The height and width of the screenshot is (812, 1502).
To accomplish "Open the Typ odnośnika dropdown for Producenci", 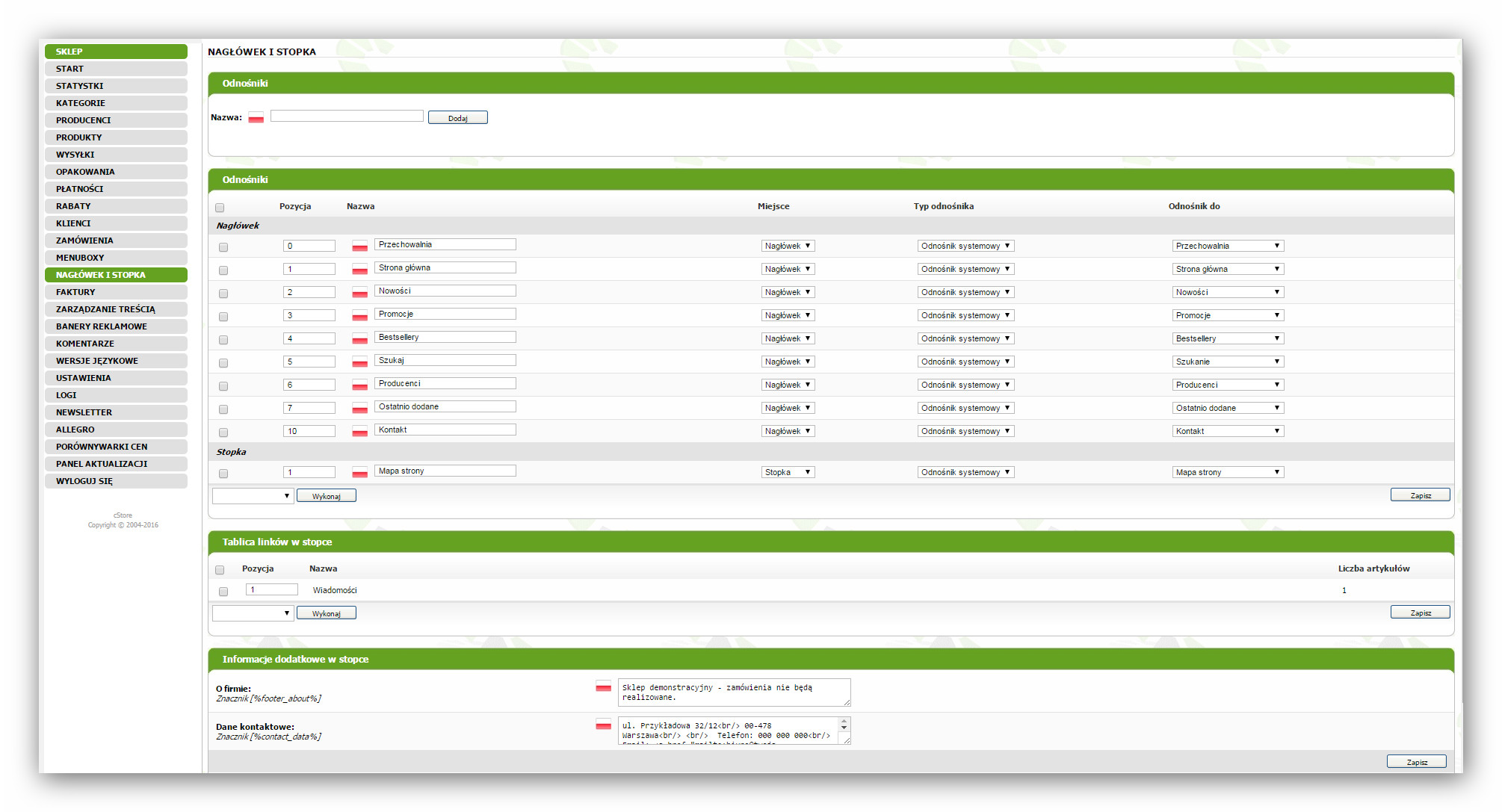I will point(965,385).
